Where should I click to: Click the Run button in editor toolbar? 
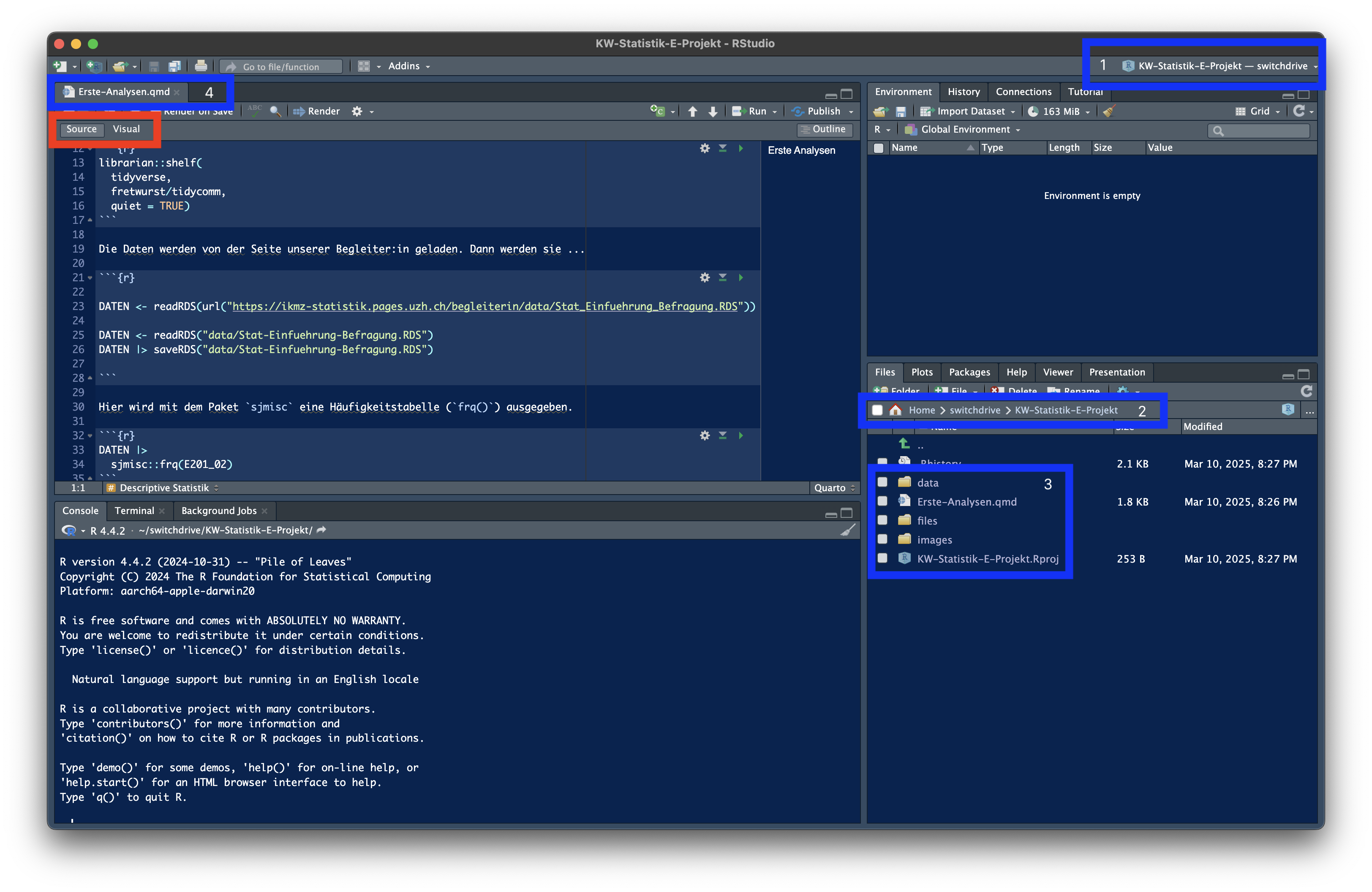pyautogui.click(x=749, y=111)
